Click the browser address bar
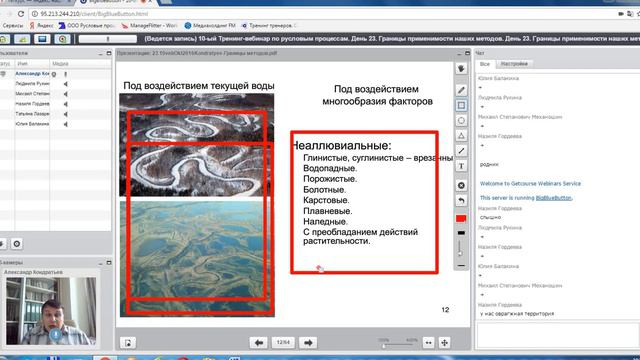Image resolution: width=640 pixels, height=360 pixels. [x=322, y=14]
